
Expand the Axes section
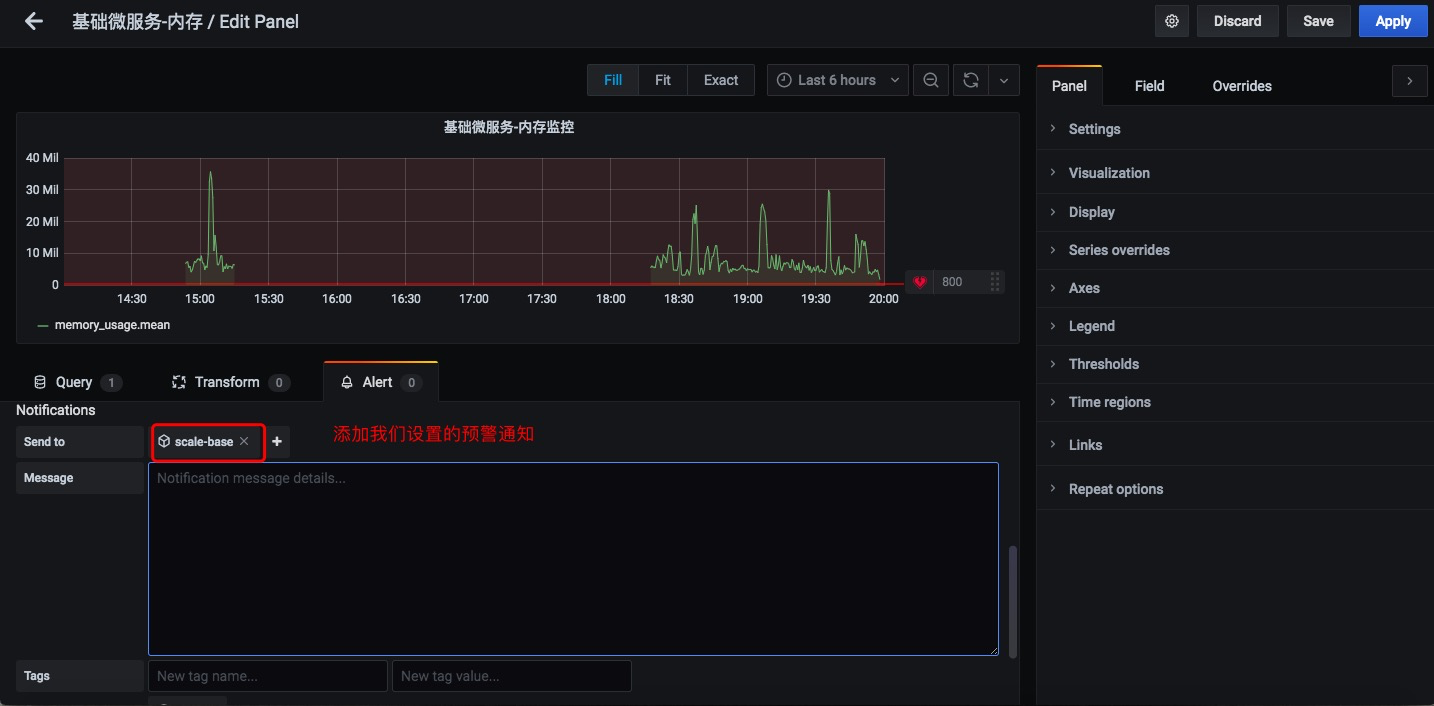tap(1235, 288)
